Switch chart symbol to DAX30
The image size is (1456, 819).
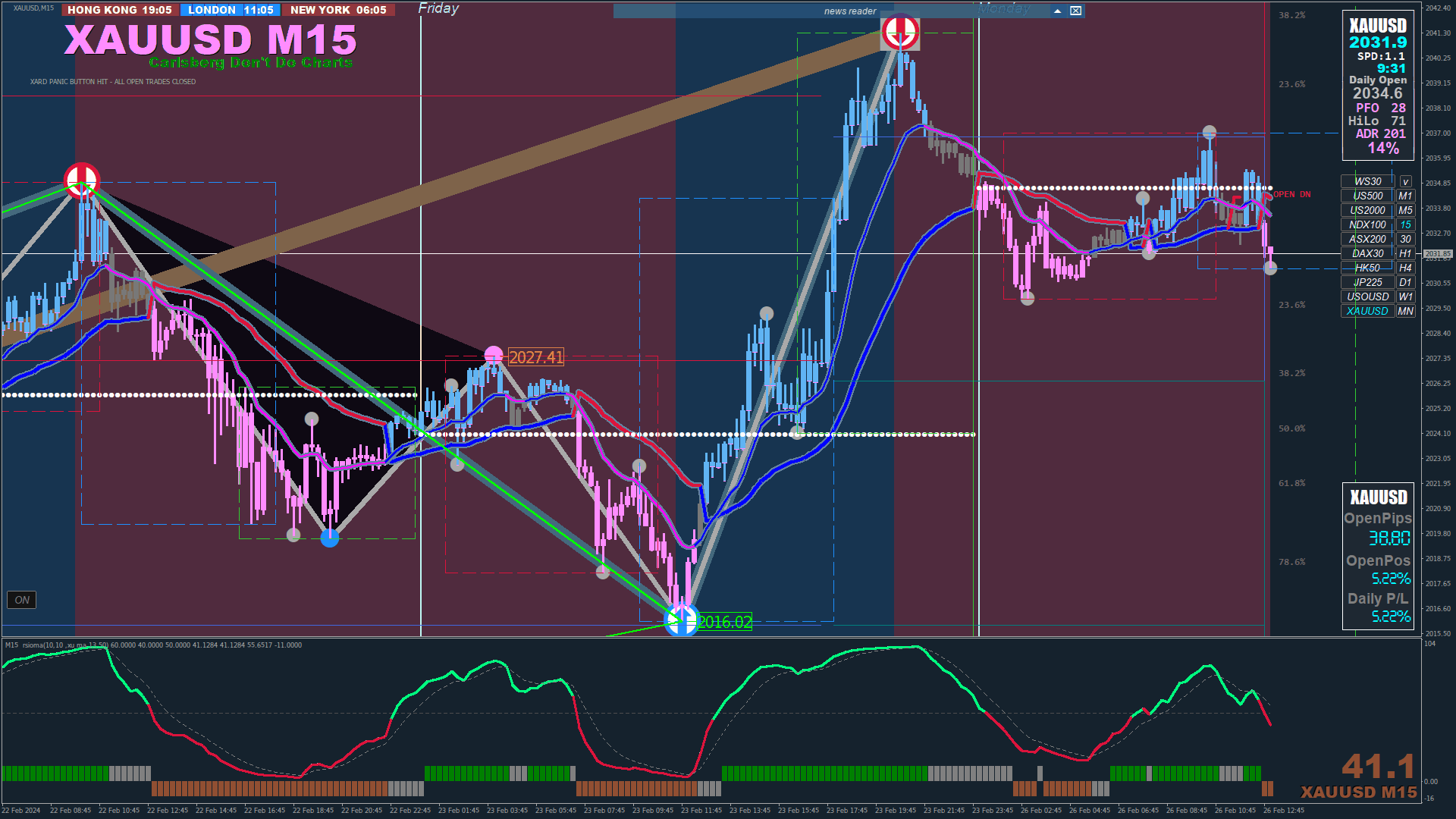(1367, 254)
